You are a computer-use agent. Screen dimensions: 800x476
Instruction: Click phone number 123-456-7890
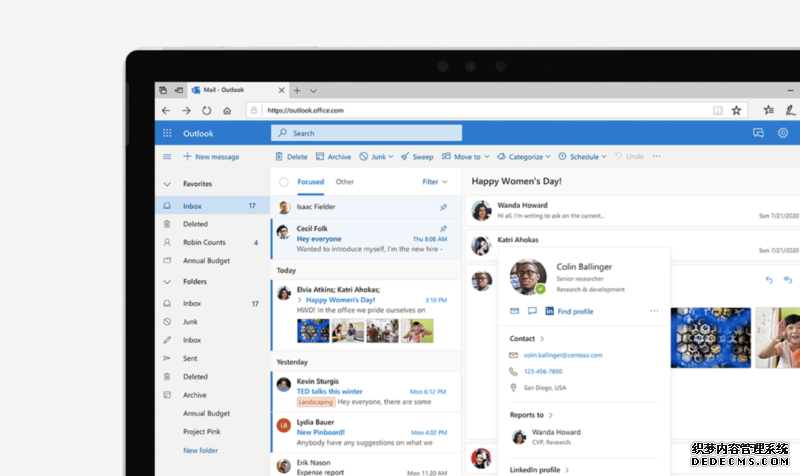click(543, 371)
